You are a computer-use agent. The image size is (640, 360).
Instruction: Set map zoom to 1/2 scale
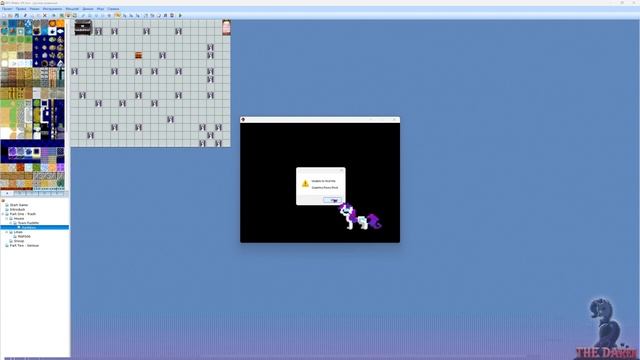(x=124, y=16)
